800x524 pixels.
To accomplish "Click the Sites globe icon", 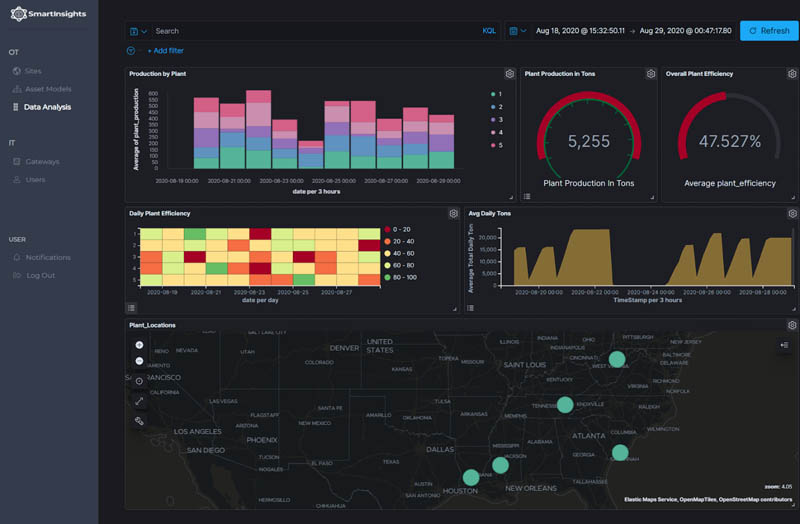I will coord(16,71).
